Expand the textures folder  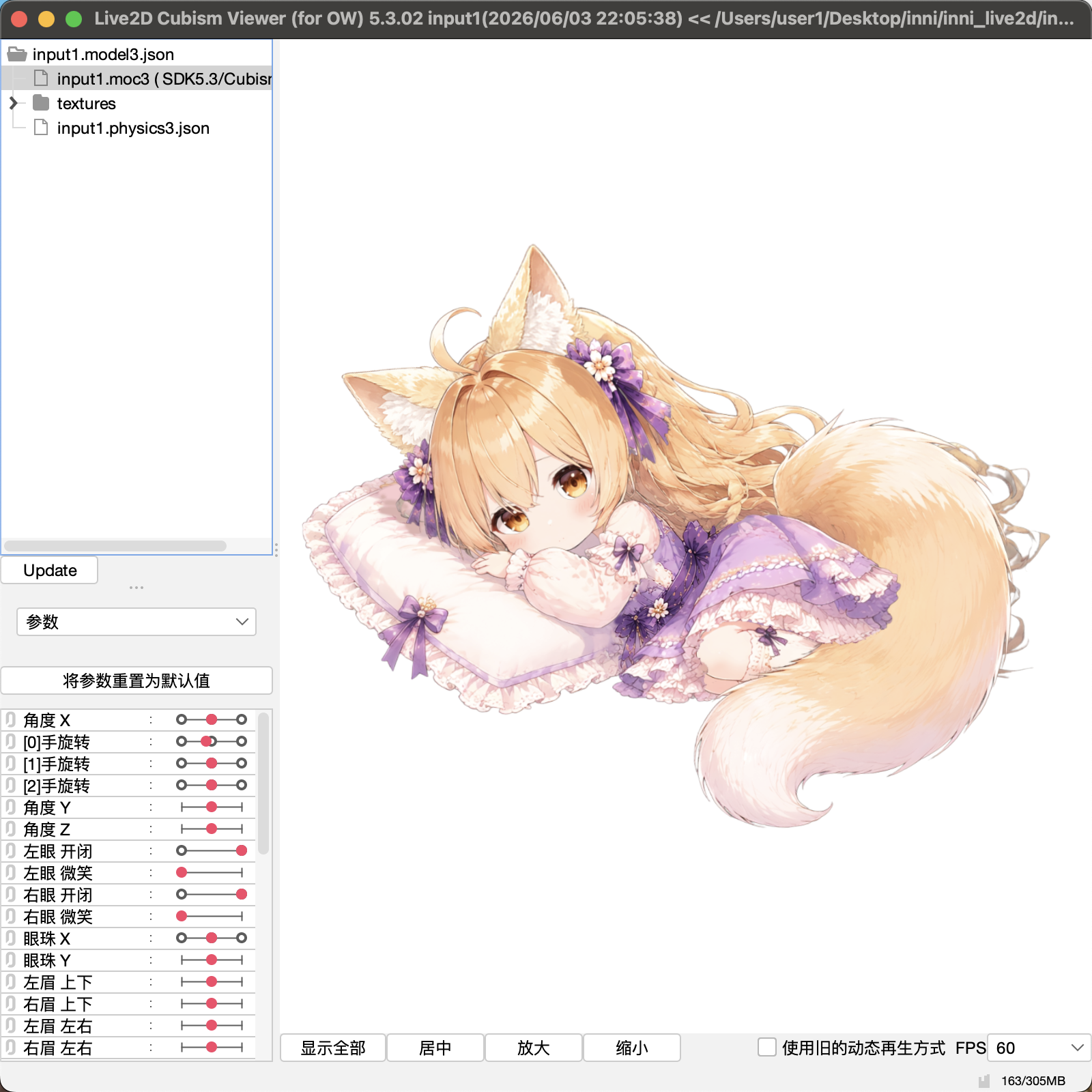(13, 103)
